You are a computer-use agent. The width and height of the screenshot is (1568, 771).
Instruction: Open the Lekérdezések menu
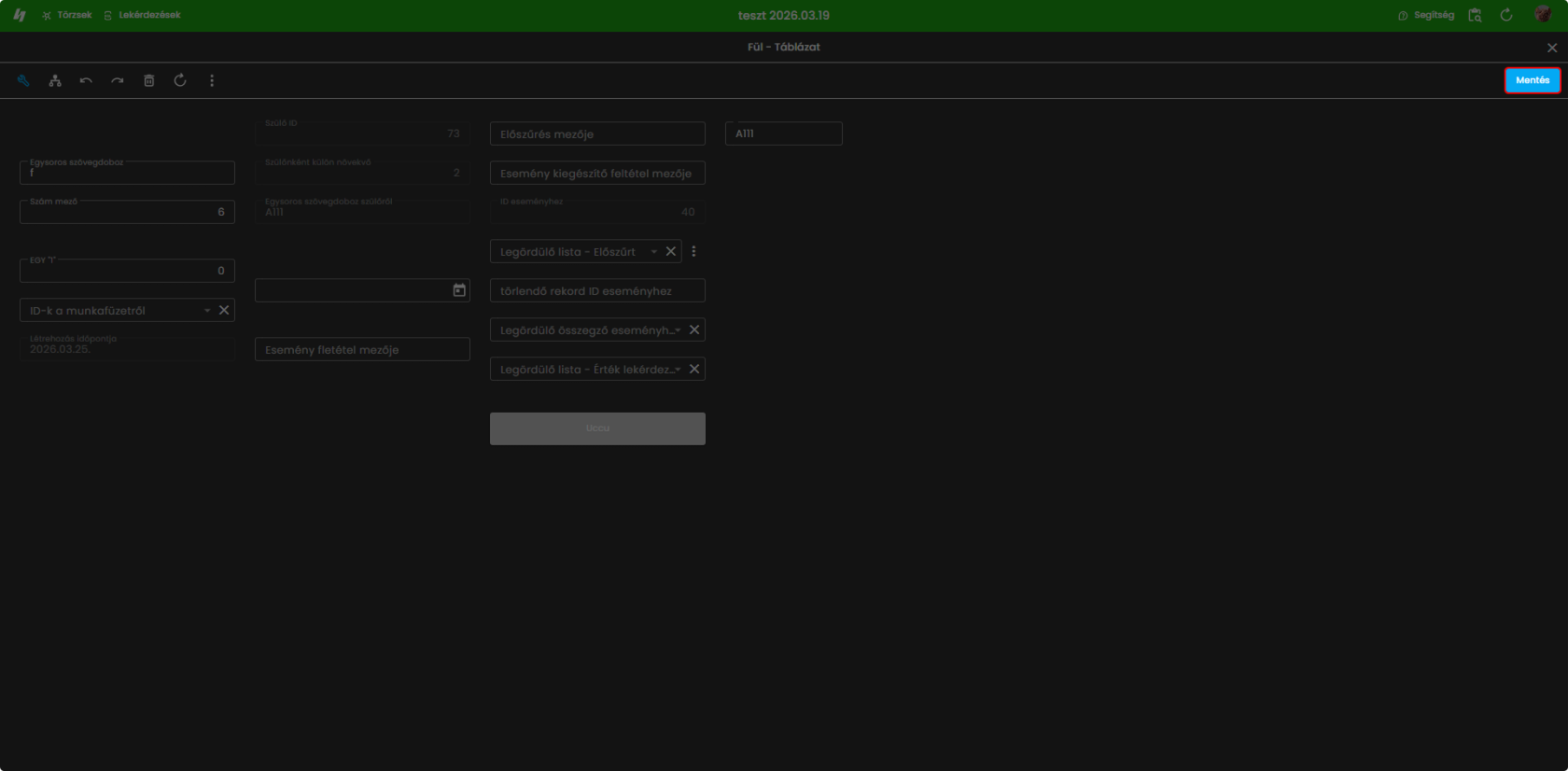(143, 15)
